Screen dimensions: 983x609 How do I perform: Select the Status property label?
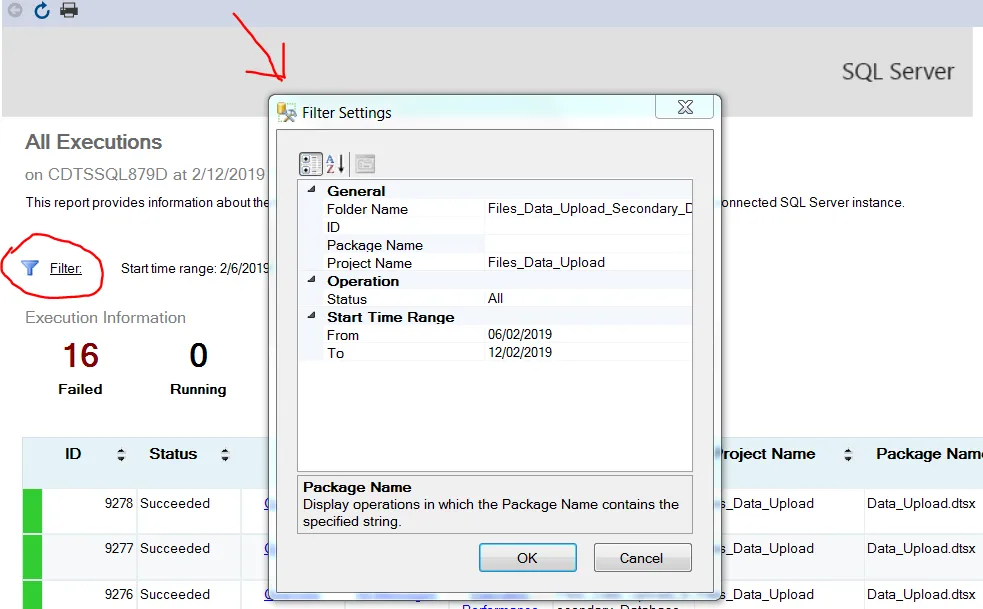tap(346, 299)
